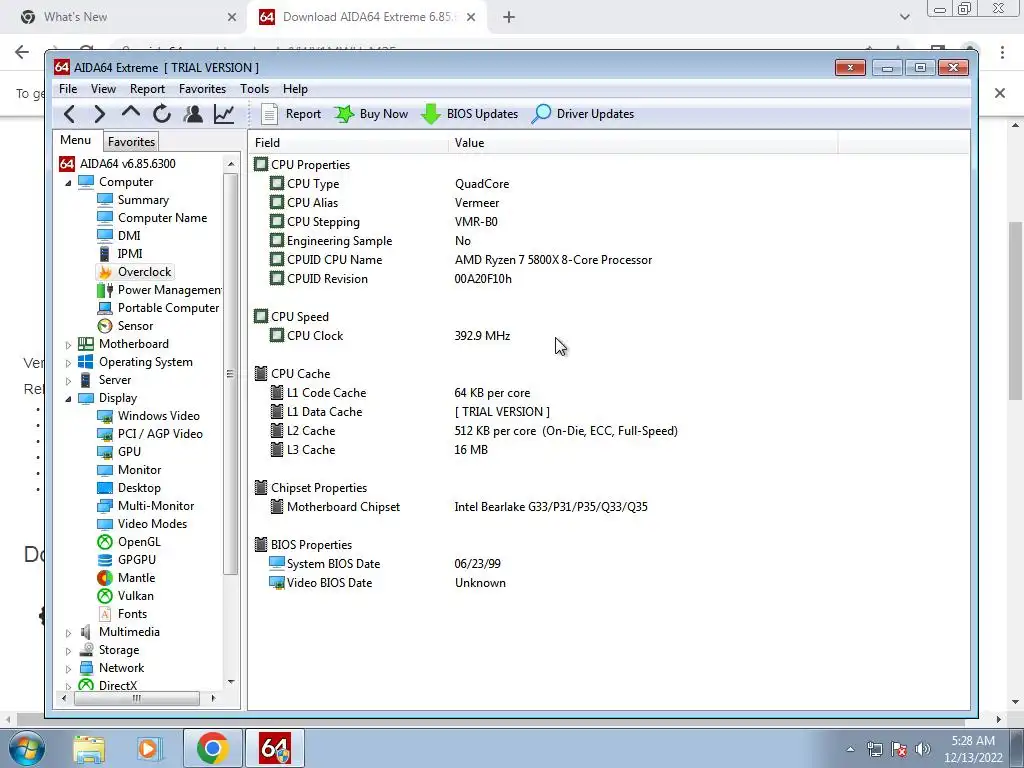Viewport: 1024px width, 768px height.
Task: Open the Tools menu
Action: [x=254, y=89]
